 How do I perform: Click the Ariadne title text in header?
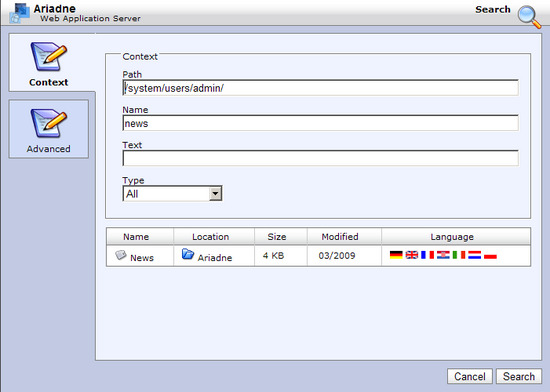tap(55, 8)
